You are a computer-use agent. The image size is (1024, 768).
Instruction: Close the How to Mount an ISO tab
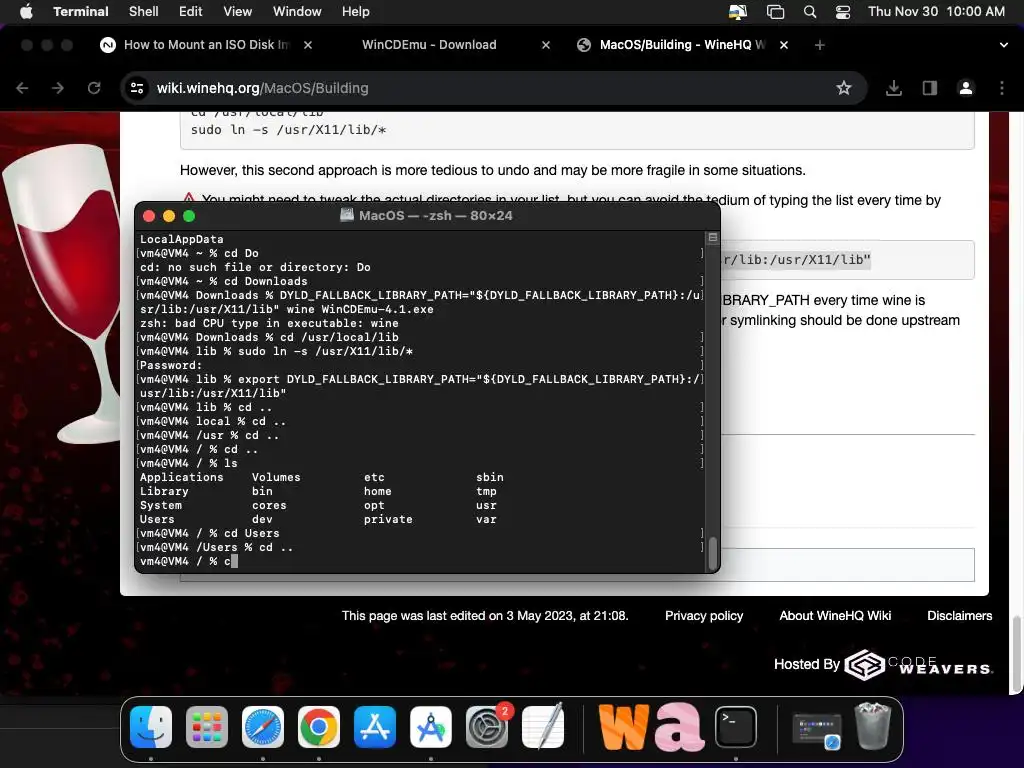(x=308, y=44)
